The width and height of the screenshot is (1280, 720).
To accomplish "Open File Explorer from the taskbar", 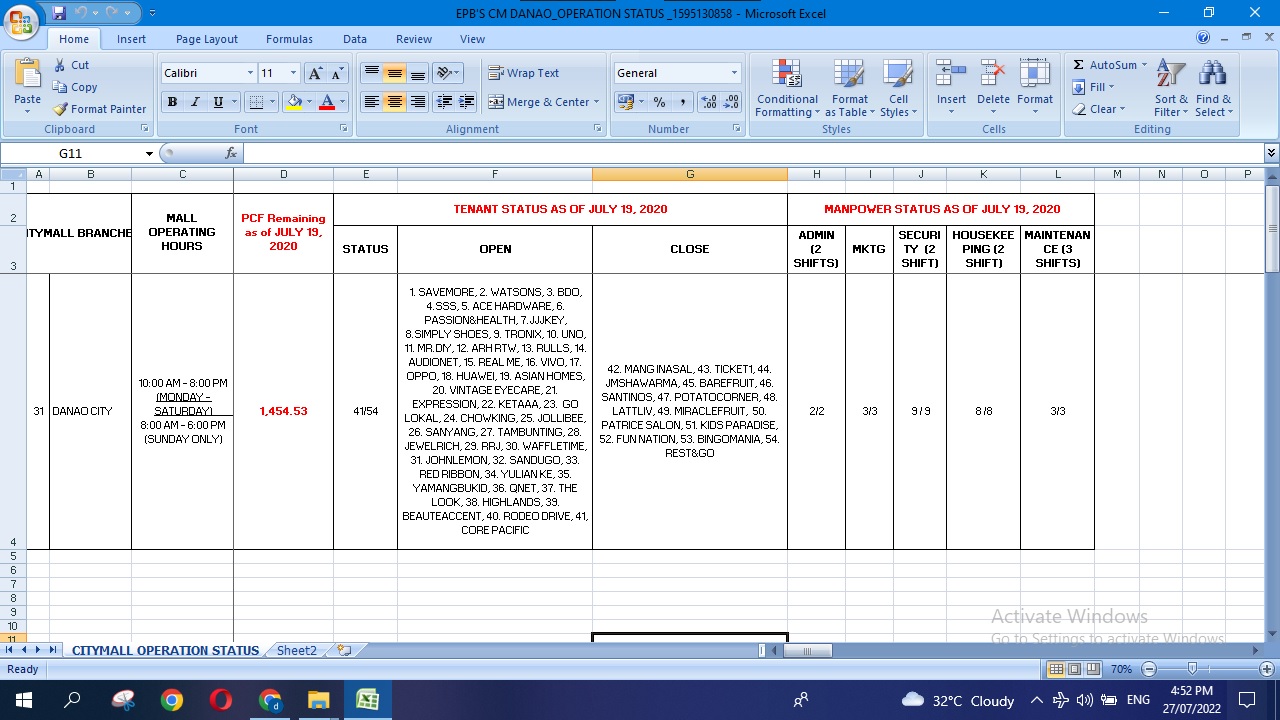I will [x=318, y=700].
